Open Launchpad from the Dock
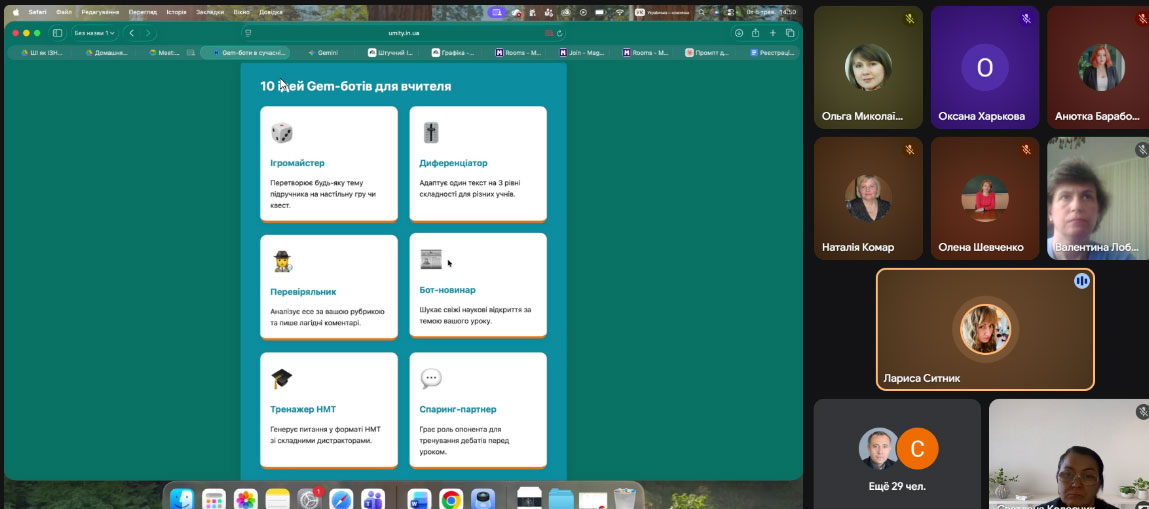 [x=213, y=499]
